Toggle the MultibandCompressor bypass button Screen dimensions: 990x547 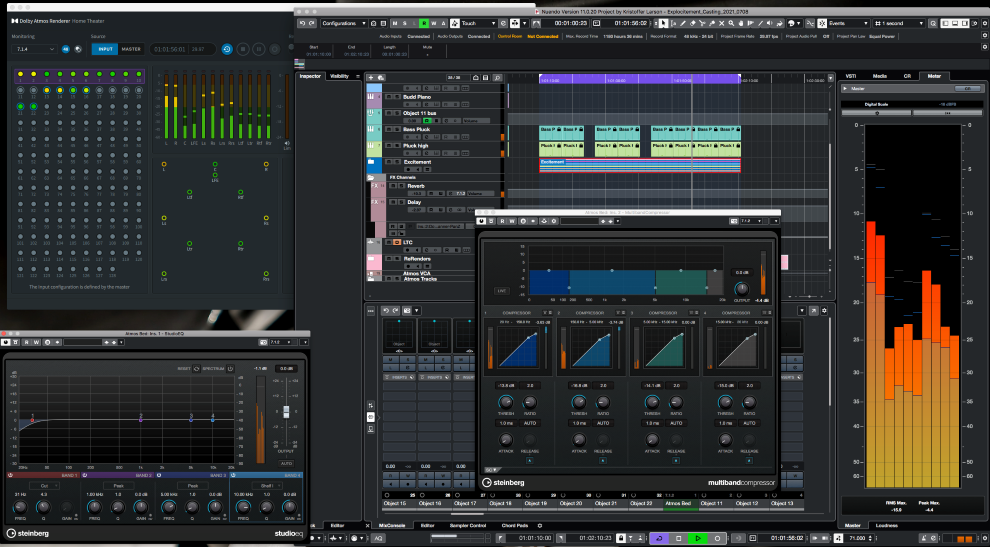coord(481,221)
